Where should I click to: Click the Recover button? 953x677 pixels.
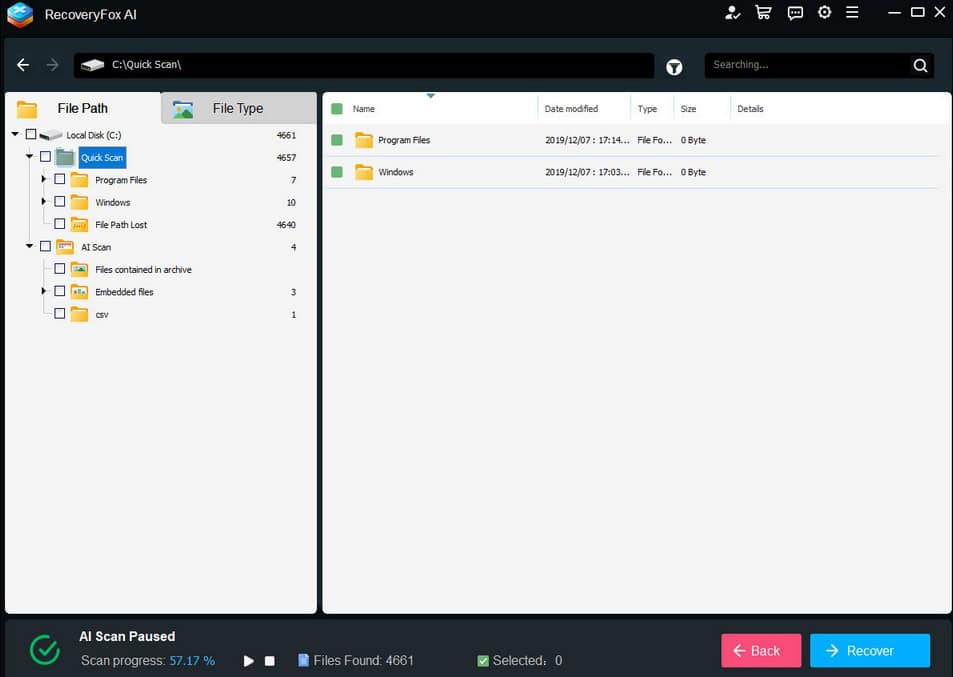(x=869, y=650)
